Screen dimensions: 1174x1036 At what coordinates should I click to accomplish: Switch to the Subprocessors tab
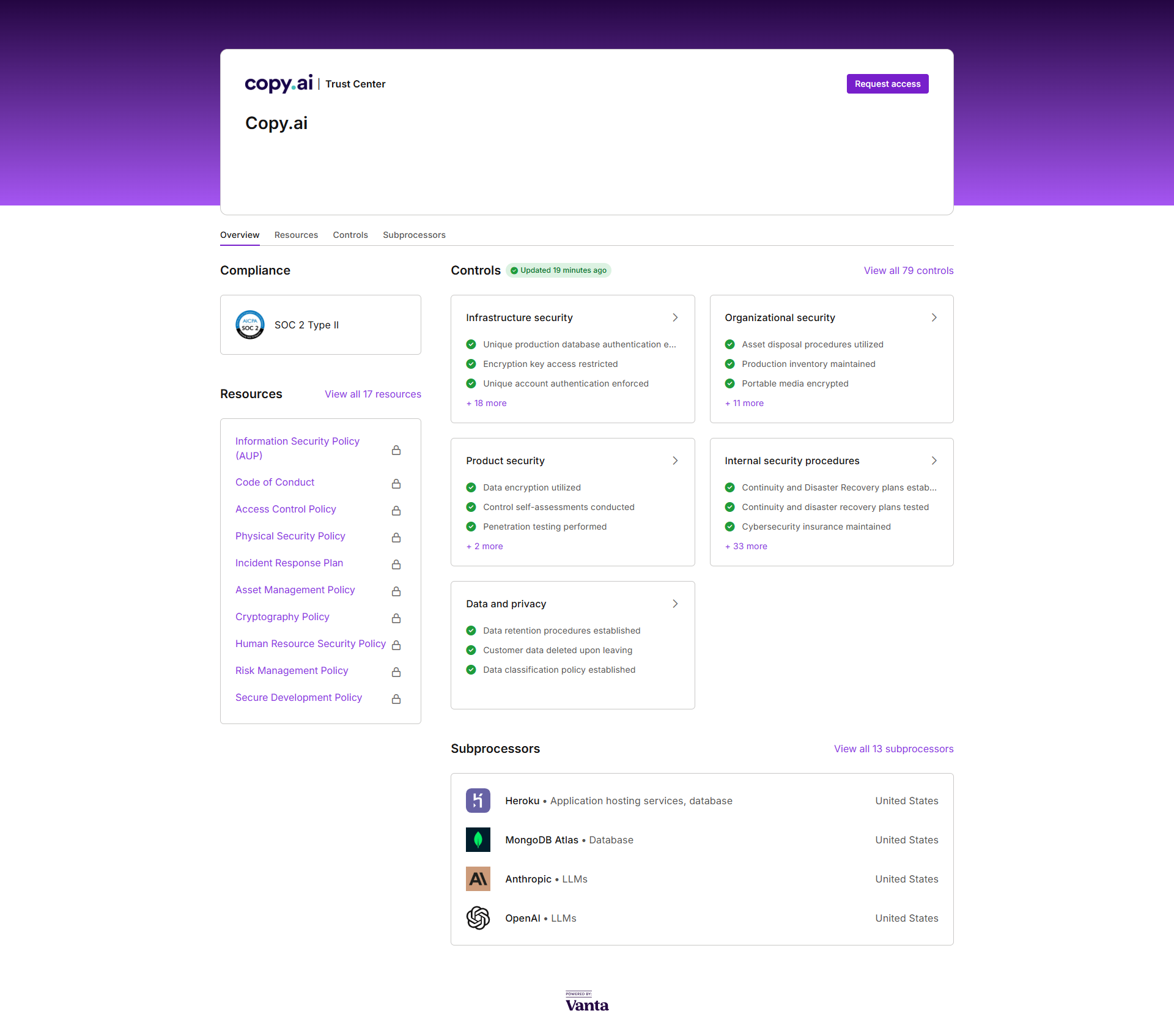(x=414, y=235)
